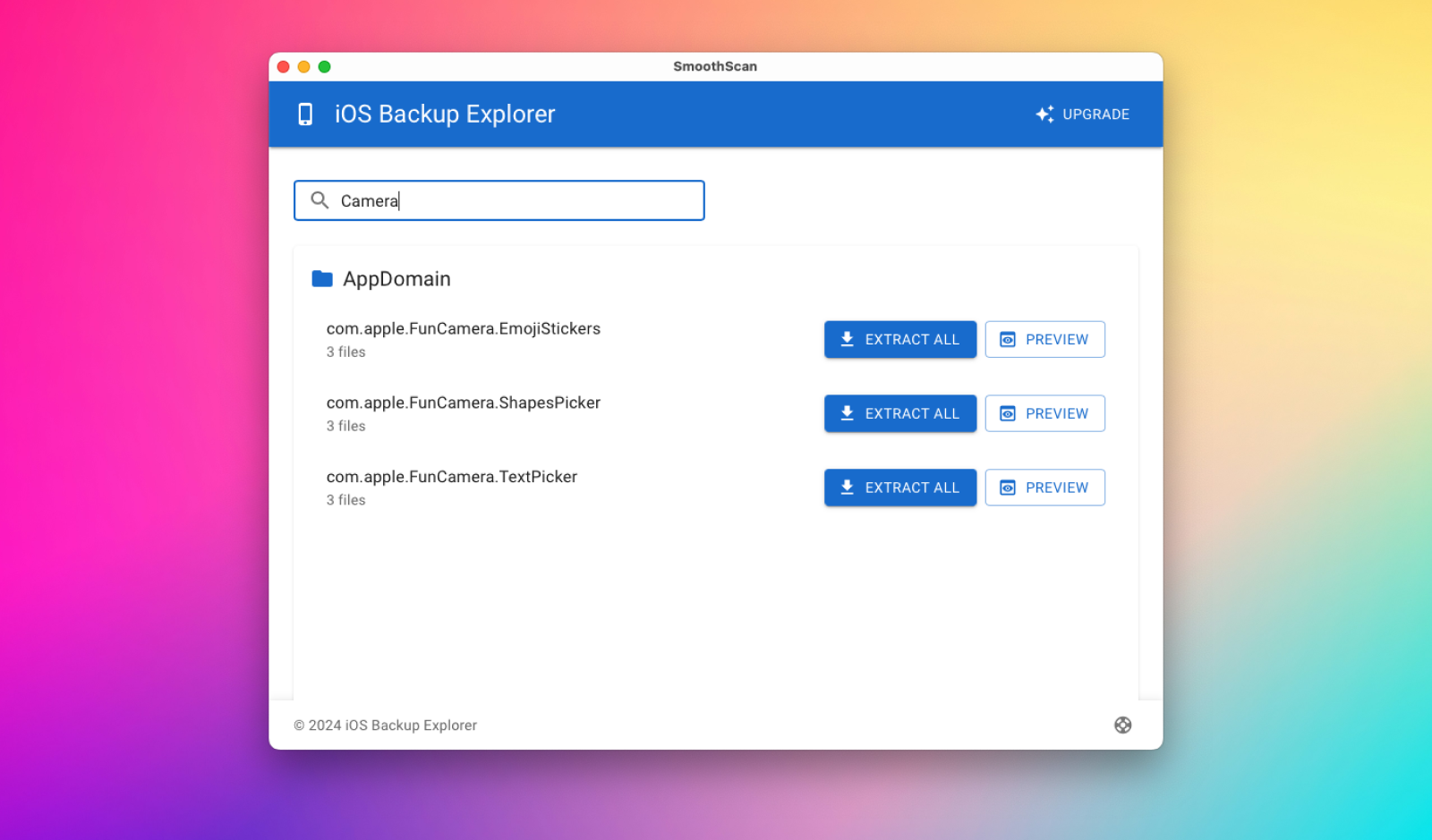Focus the Camera search field
This screenshot has width=1432, height=840.
tap(499, 200)
